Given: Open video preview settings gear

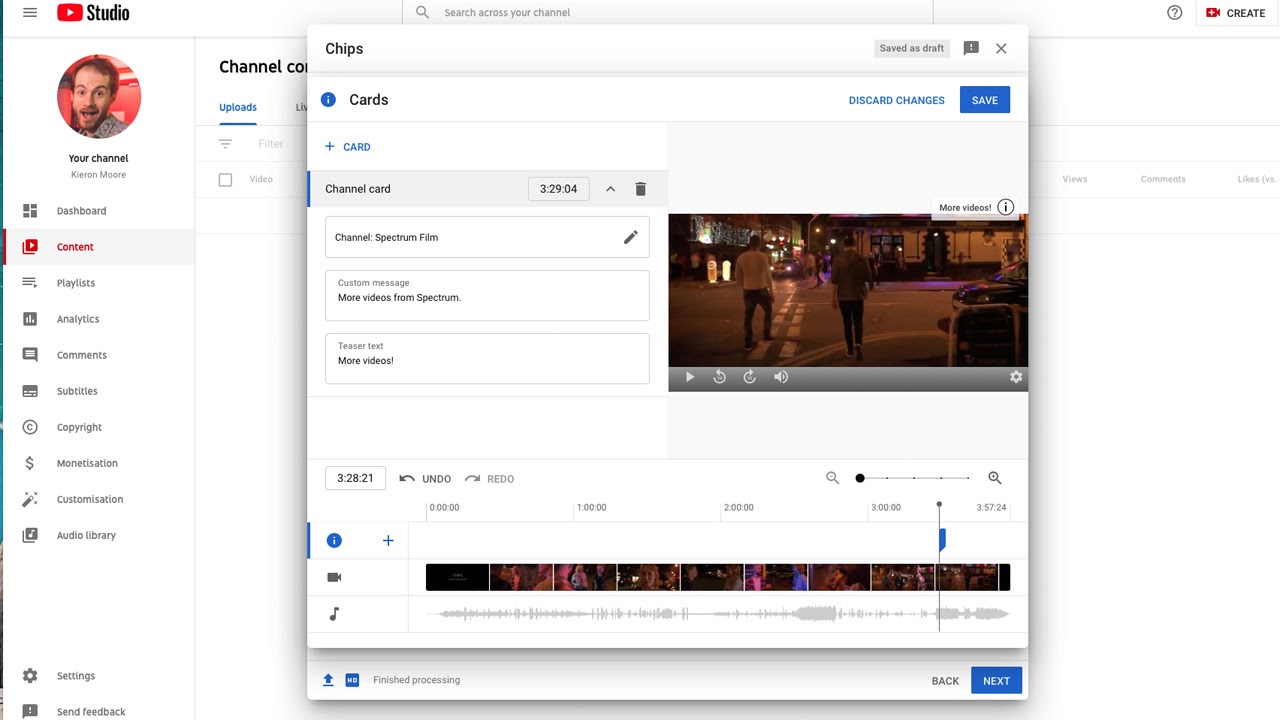Looking at the screenshot, I should coord(1016,377).
